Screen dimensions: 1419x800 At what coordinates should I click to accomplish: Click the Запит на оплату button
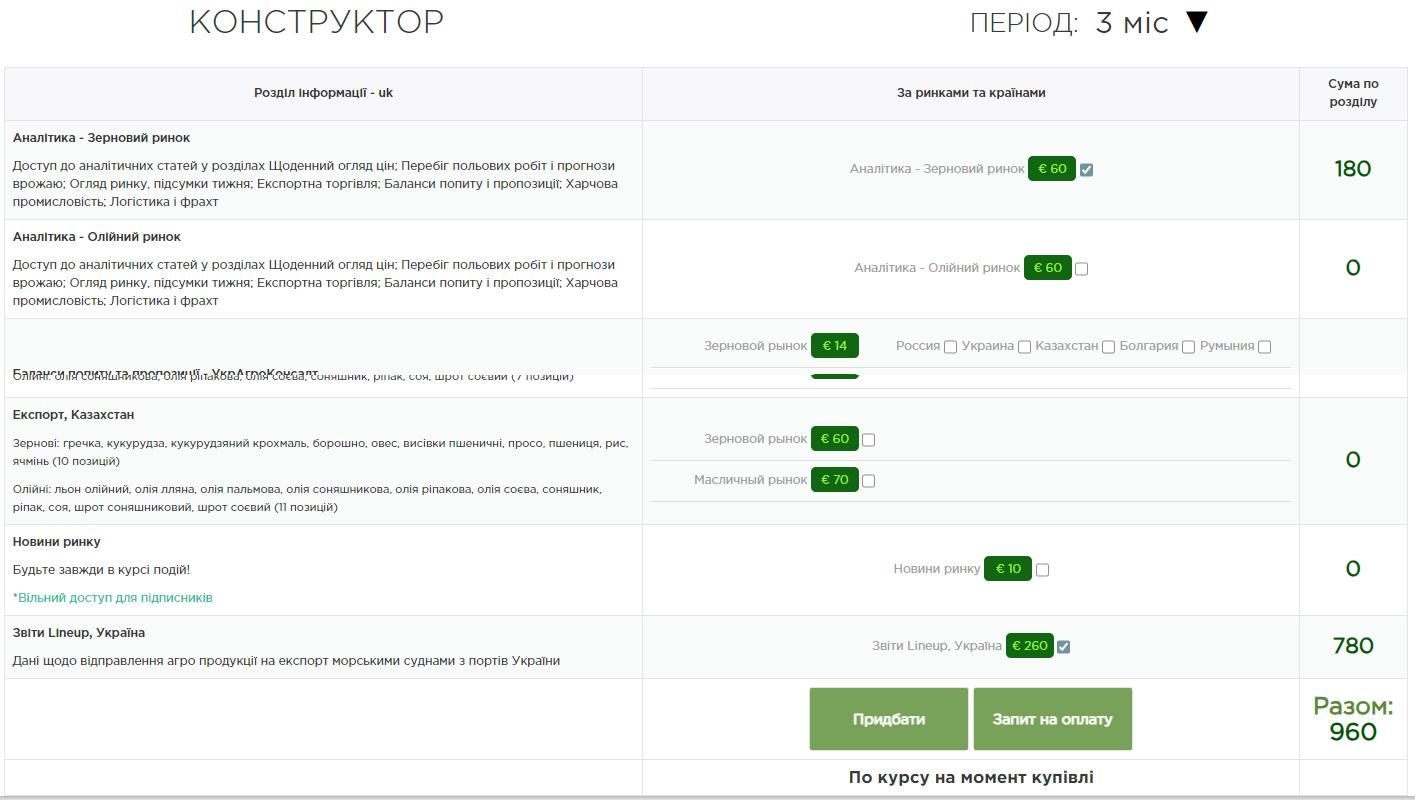(1052, 719)
